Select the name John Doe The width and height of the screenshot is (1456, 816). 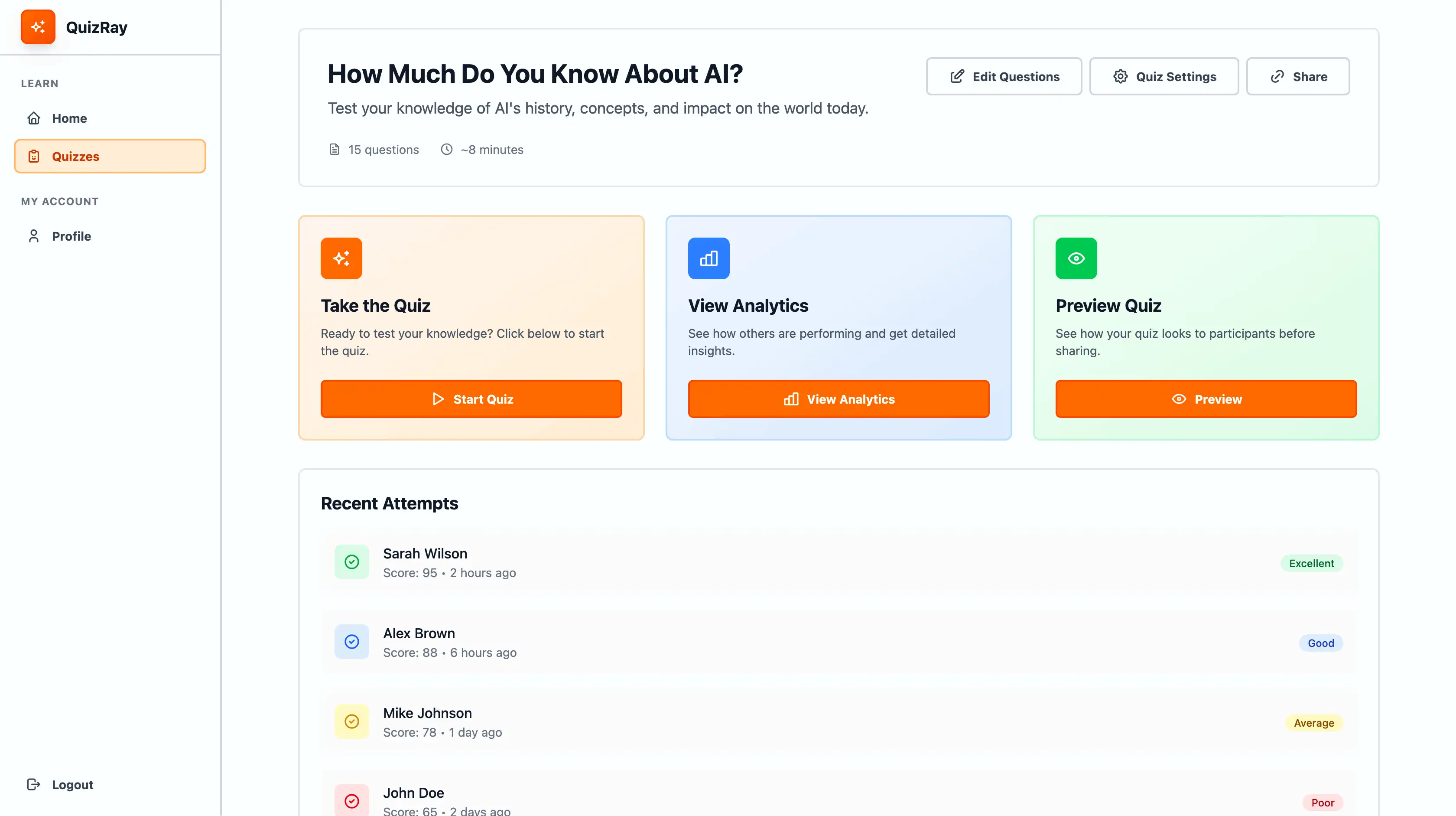[413, 792]
